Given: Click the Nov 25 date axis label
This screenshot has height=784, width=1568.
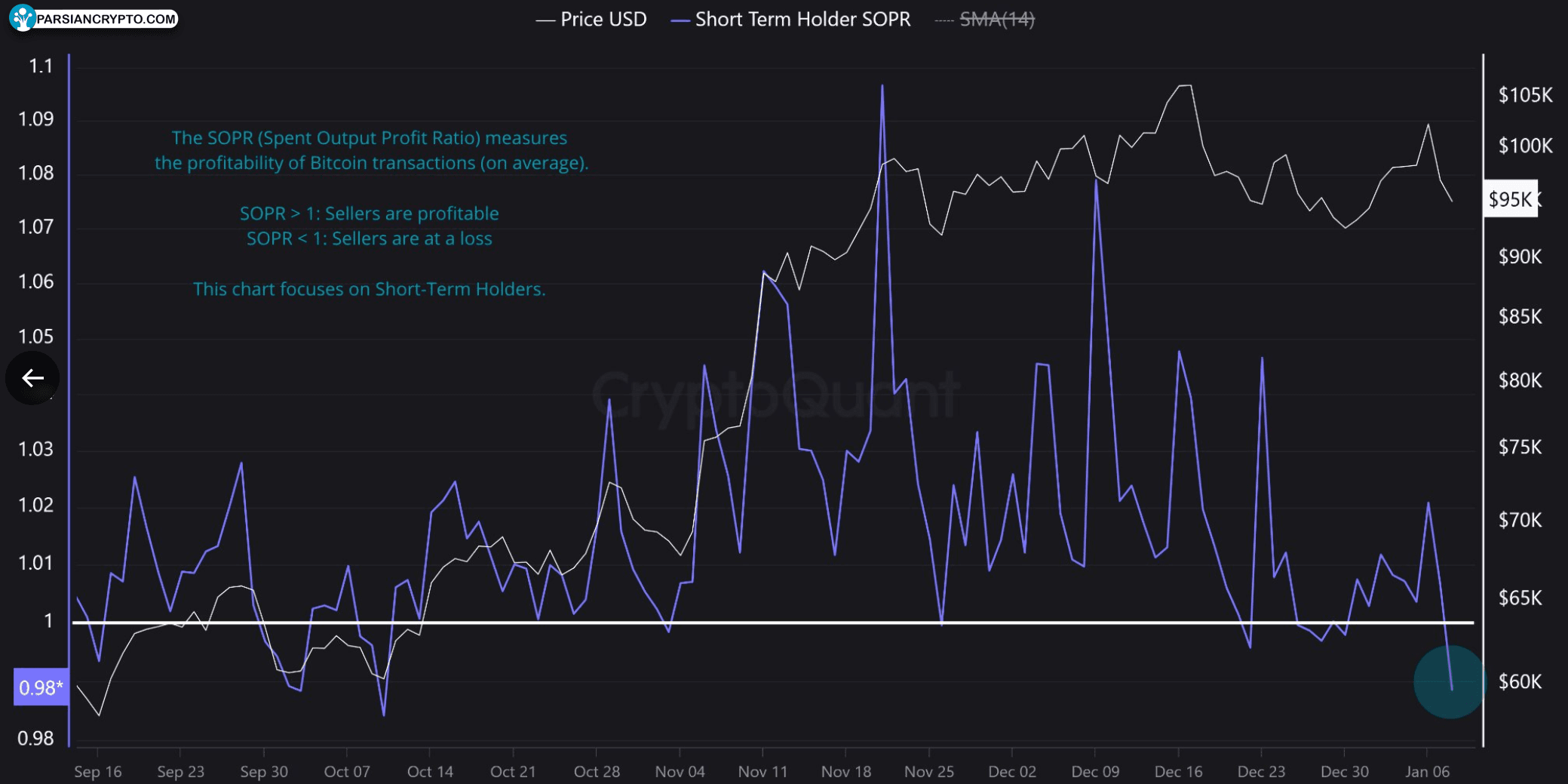Looking at the screenshot, I should [929, 771].
